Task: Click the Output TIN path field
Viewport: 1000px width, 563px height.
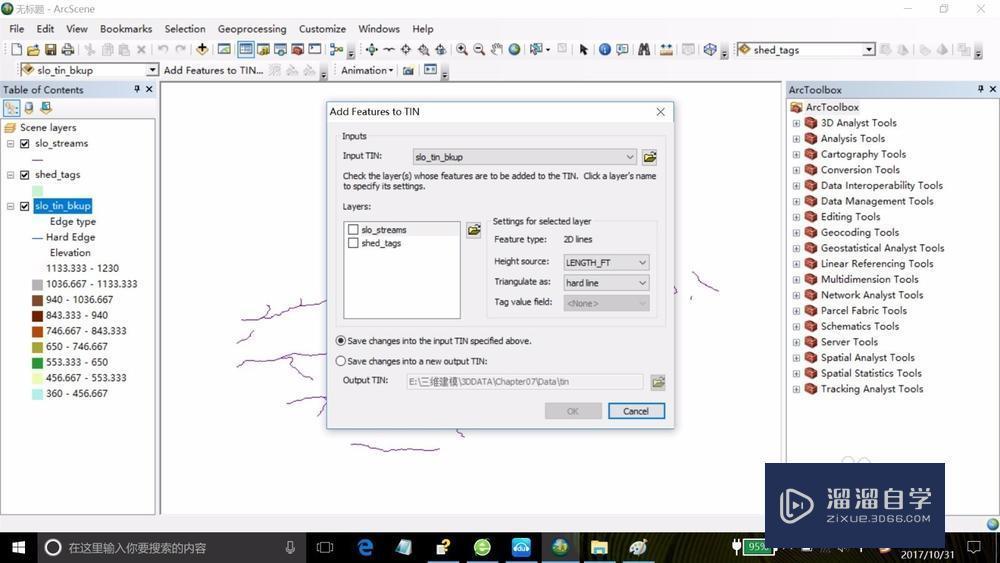Action: click(x=525, y=381)
